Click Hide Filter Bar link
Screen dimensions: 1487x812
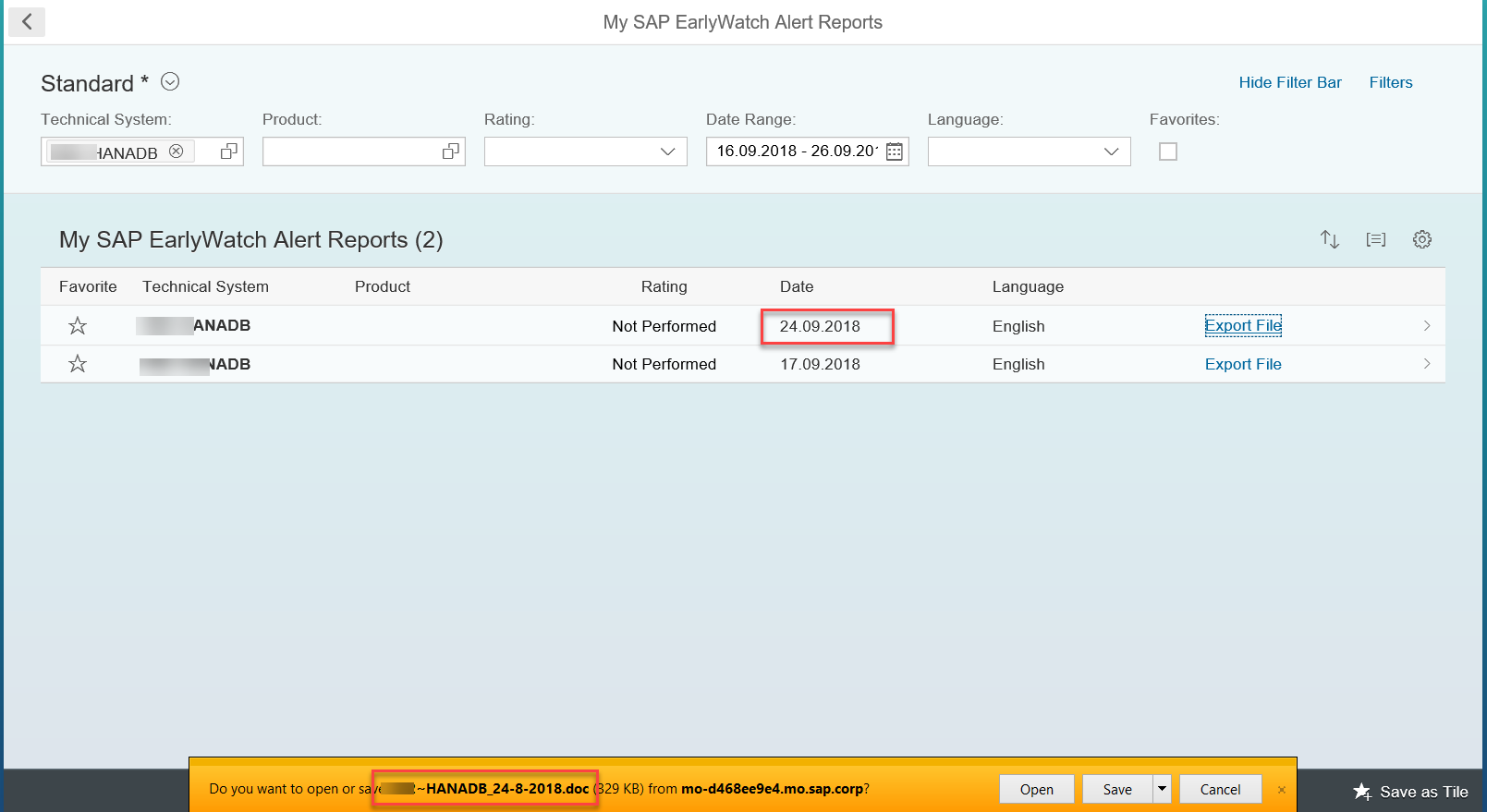1289,82
